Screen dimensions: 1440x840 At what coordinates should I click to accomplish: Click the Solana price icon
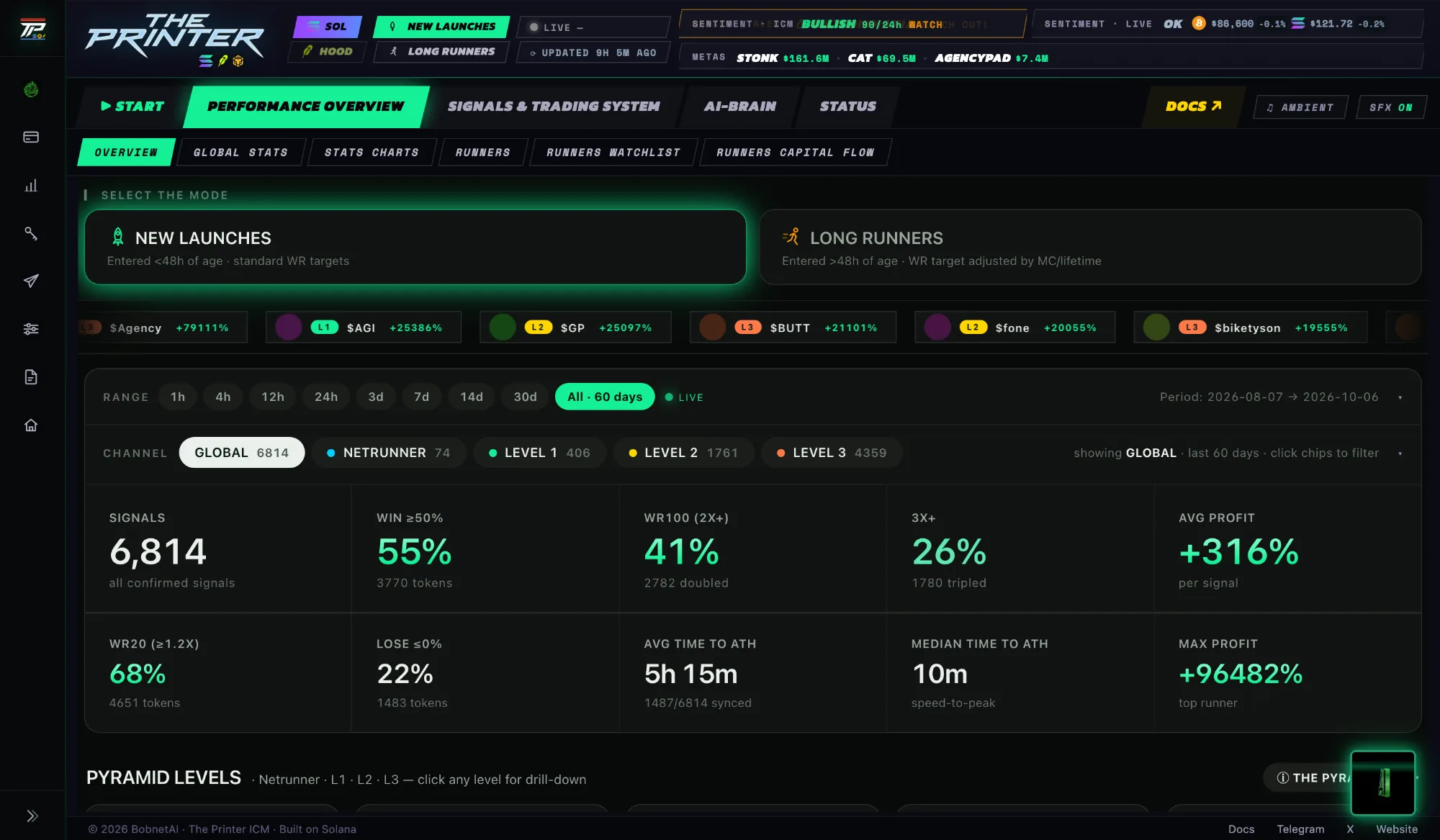1297,24
